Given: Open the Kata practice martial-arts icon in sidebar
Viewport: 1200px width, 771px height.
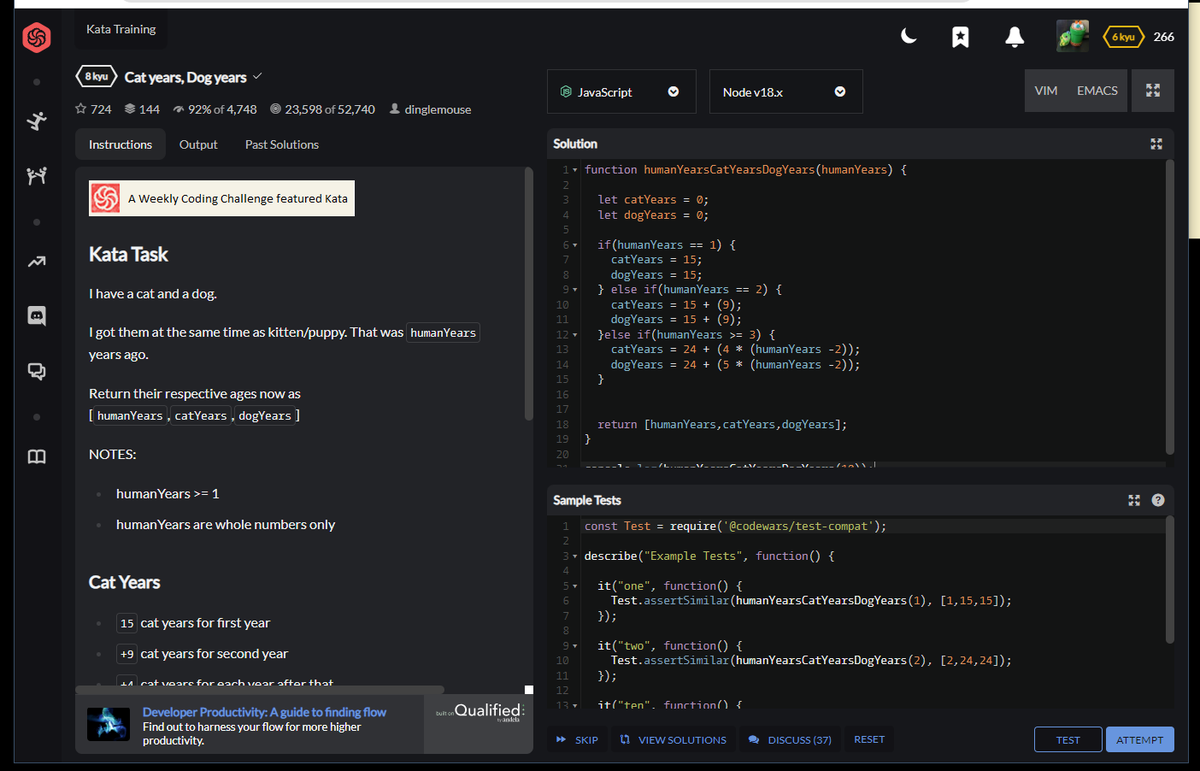Looking at the screenshot, I should (36, 122).
